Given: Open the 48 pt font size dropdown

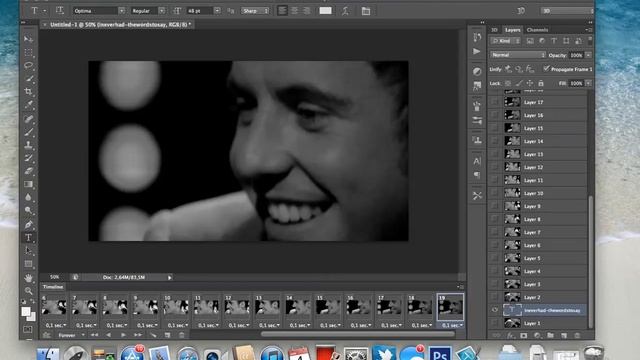Looking at the screenshot, I should [x=217, y=11].
